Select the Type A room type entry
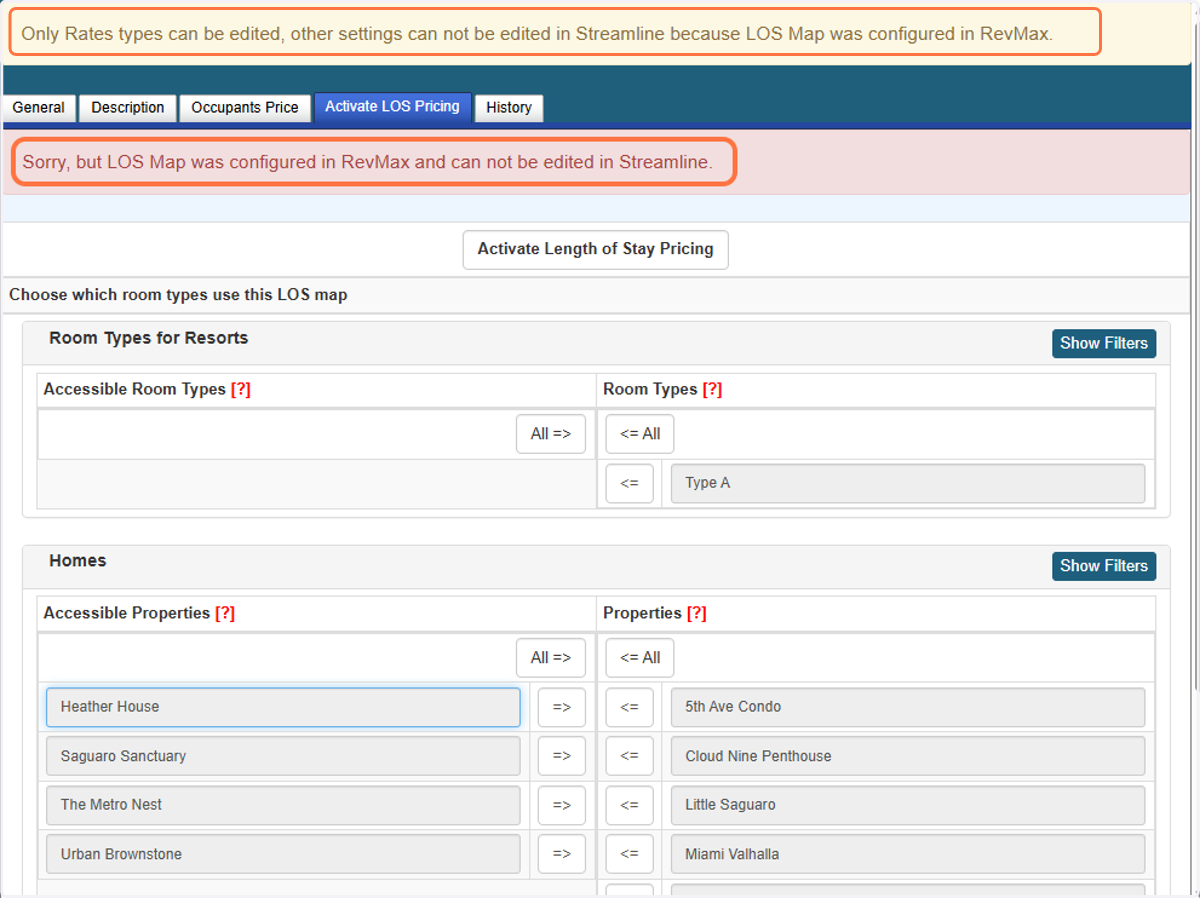Screen dimensions: 1200x898 click(x=908, y=483)
